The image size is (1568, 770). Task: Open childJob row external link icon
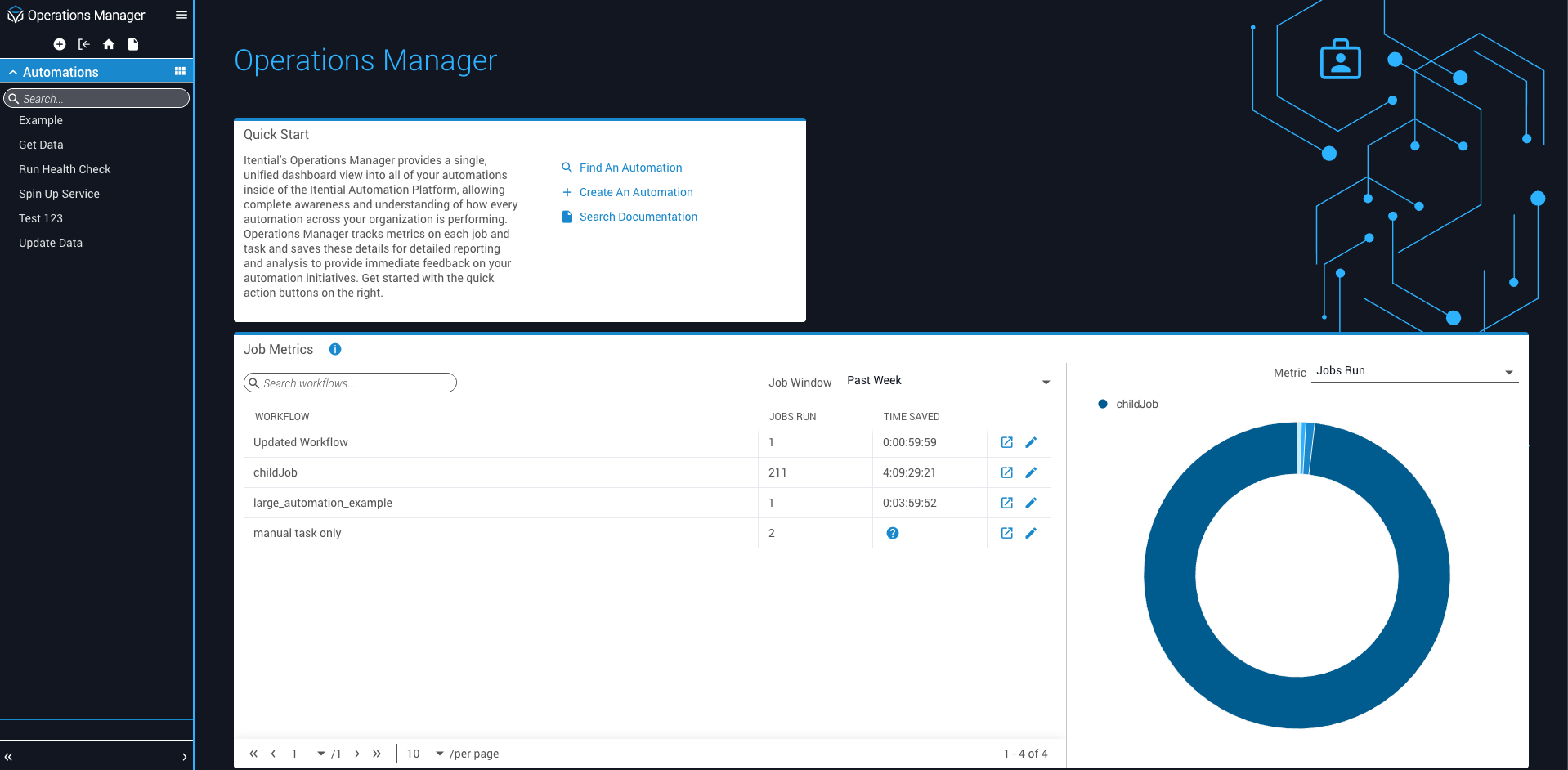pyautogui.click(x=1007, y=472)
